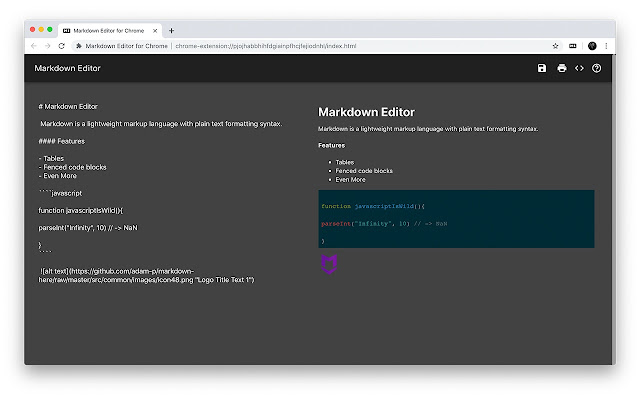Screen dimensions: 640x400
Task: Go forward with browser forward arrow
Action: (x=48, y=46)
